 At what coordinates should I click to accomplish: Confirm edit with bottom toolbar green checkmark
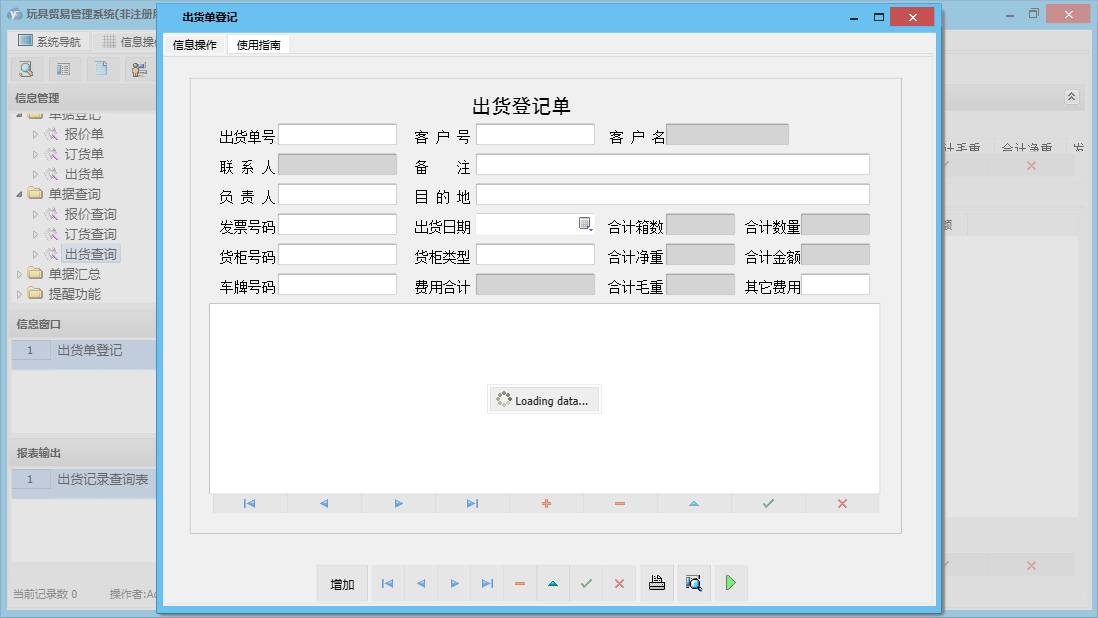coord(586,584)
